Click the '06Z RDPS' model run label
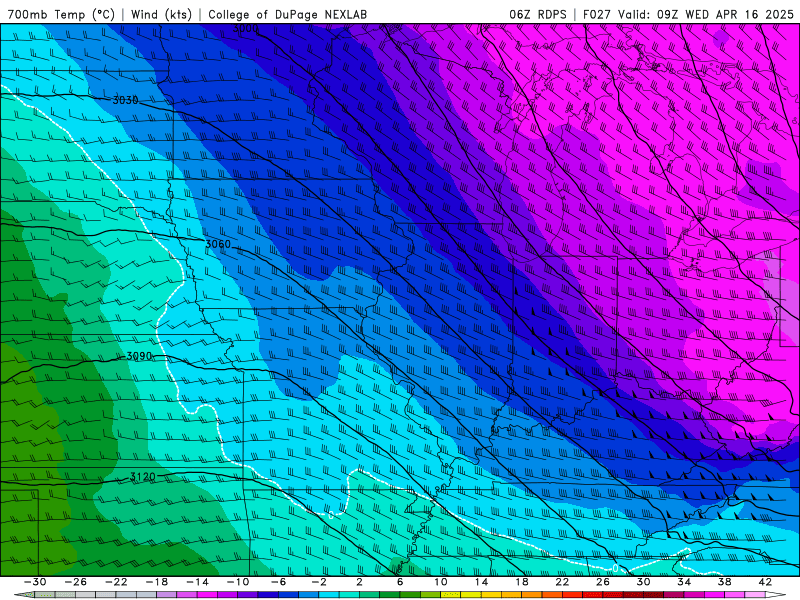 pos(538,14)
